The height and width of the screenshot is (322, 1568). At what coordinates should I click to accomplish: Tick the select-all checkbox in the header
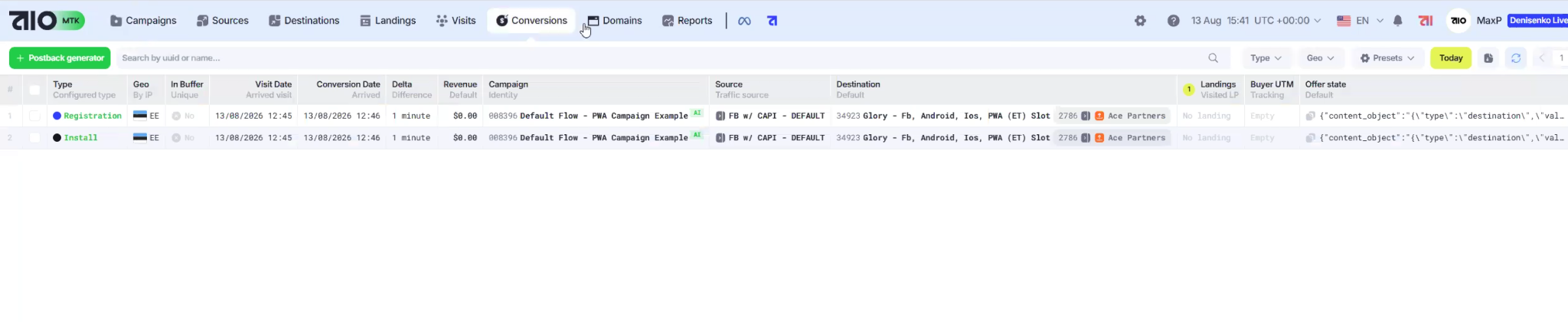[x=34, y=90]
